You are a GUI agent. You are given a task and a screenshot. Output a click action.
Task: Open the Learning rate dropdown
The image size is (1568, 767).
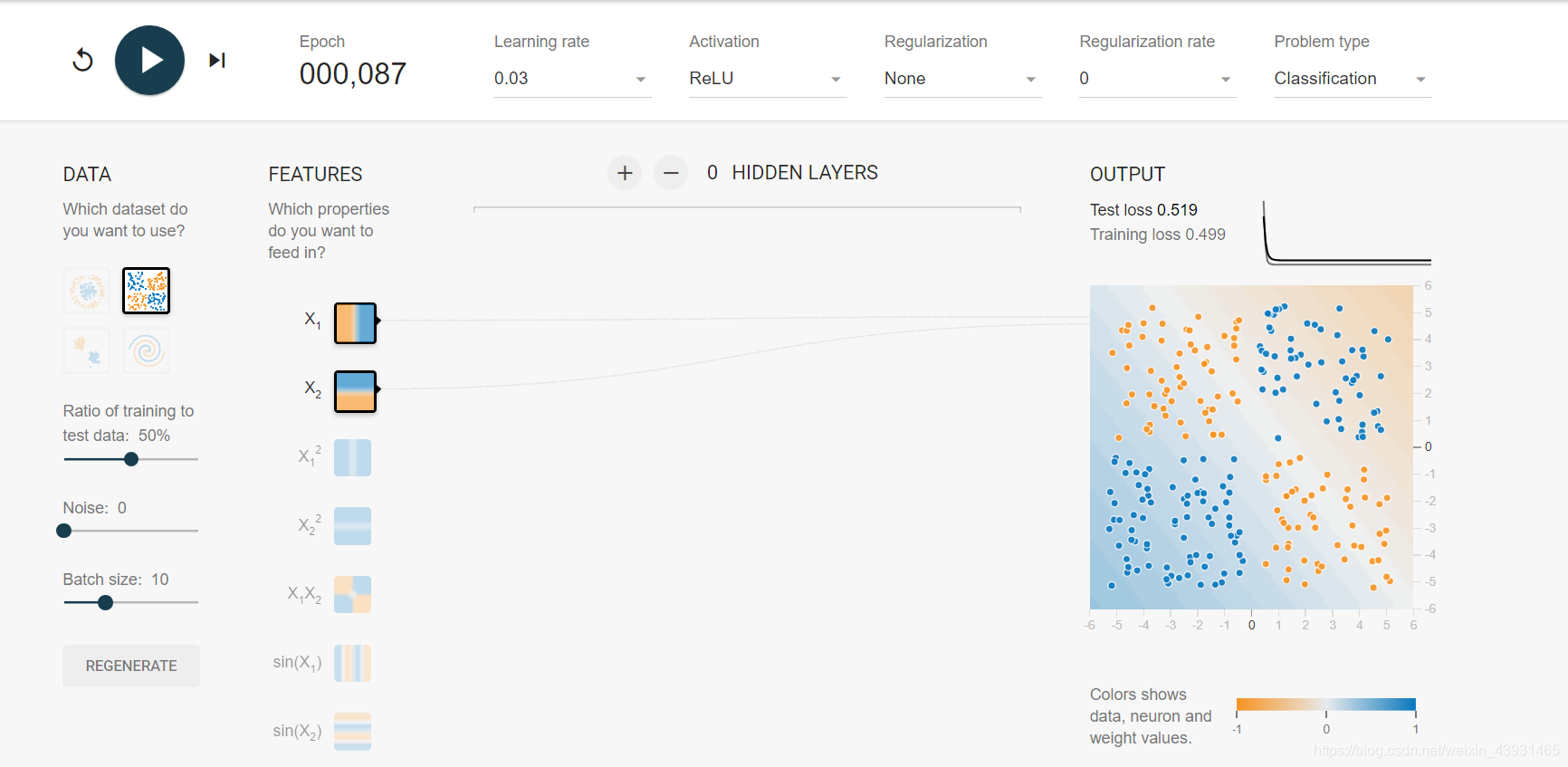pyautogui.click(x=572, y=79)
